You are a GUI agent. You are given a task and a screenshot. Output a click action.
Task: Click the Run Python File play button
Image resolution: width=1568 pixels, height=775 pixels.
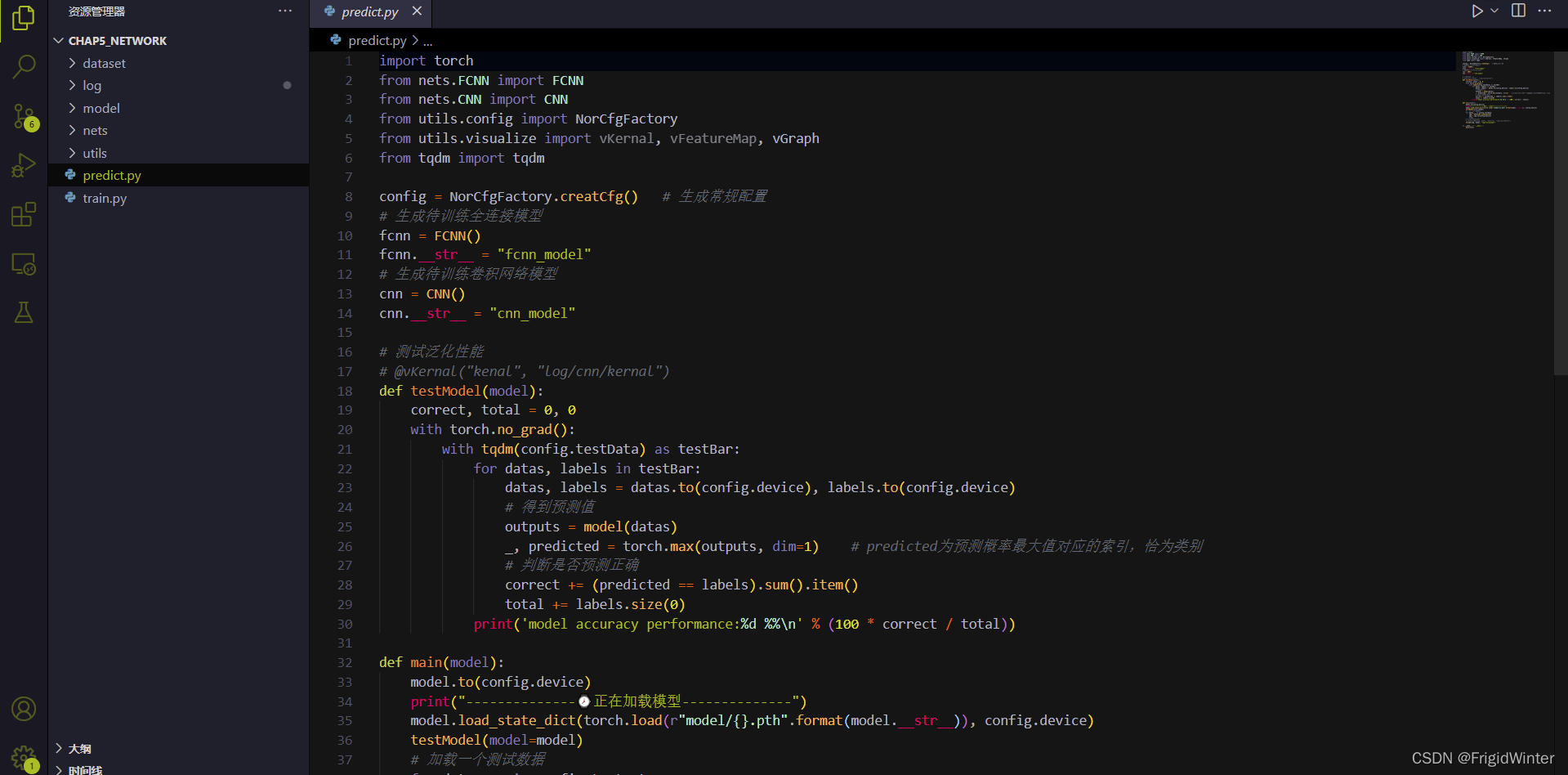click(1476, 11)
